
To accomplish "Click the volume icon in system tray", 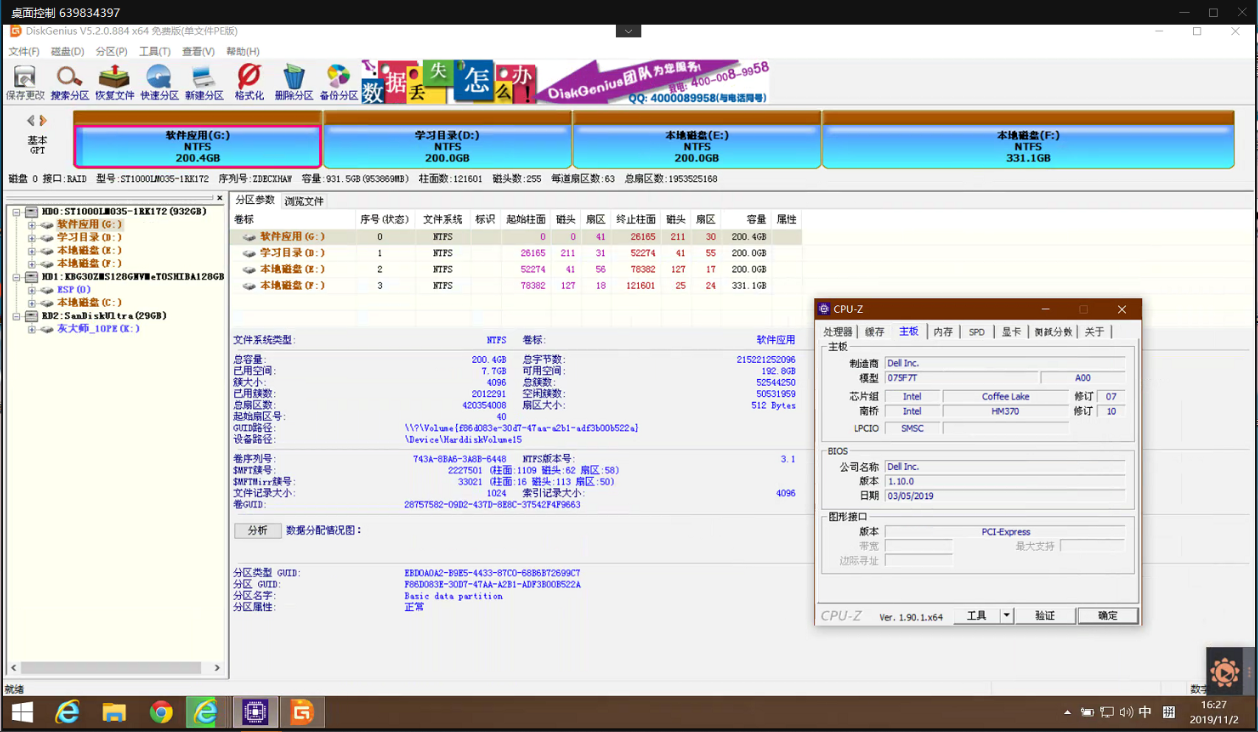I will coord(1127,713).
